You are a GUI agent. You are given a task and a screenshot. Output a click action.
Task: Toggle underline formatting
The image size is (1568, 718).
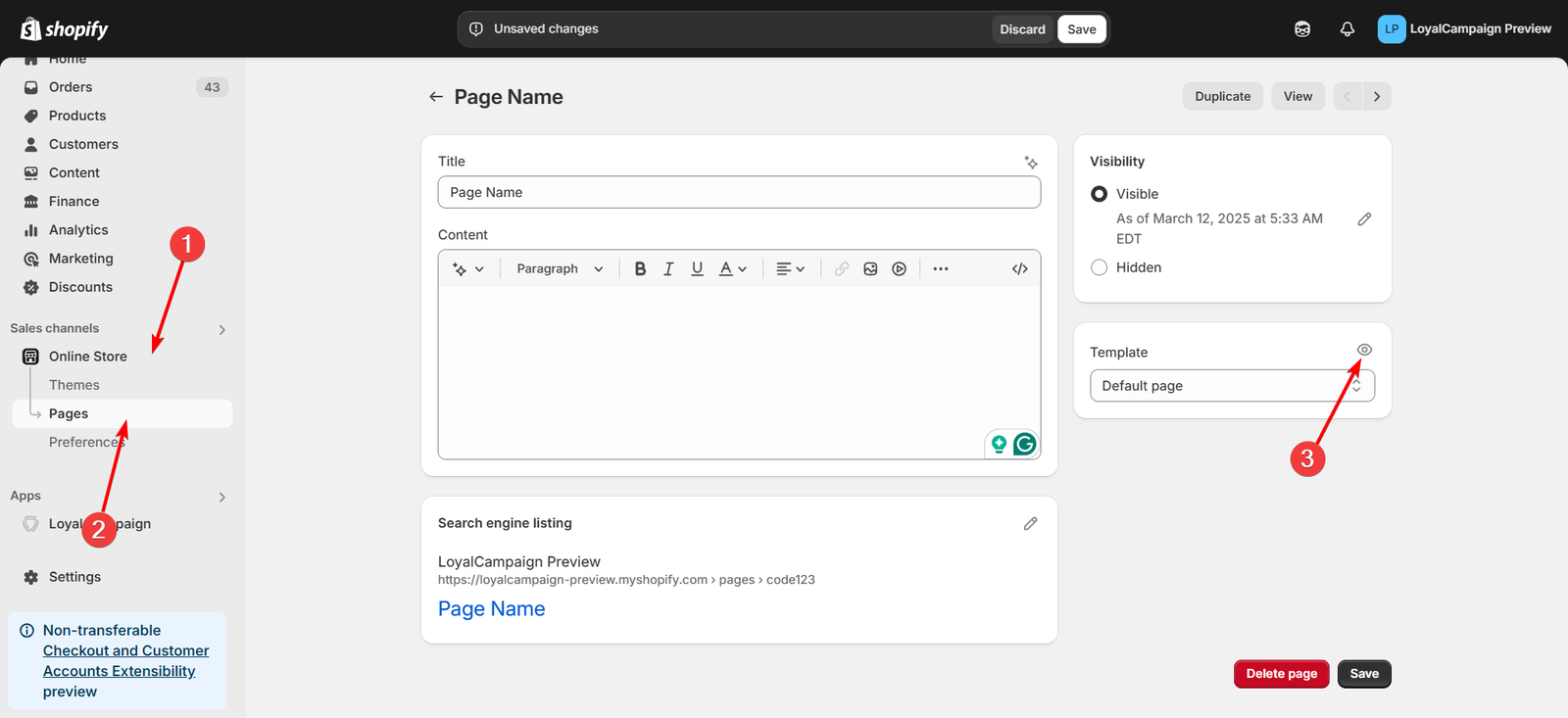697,268
